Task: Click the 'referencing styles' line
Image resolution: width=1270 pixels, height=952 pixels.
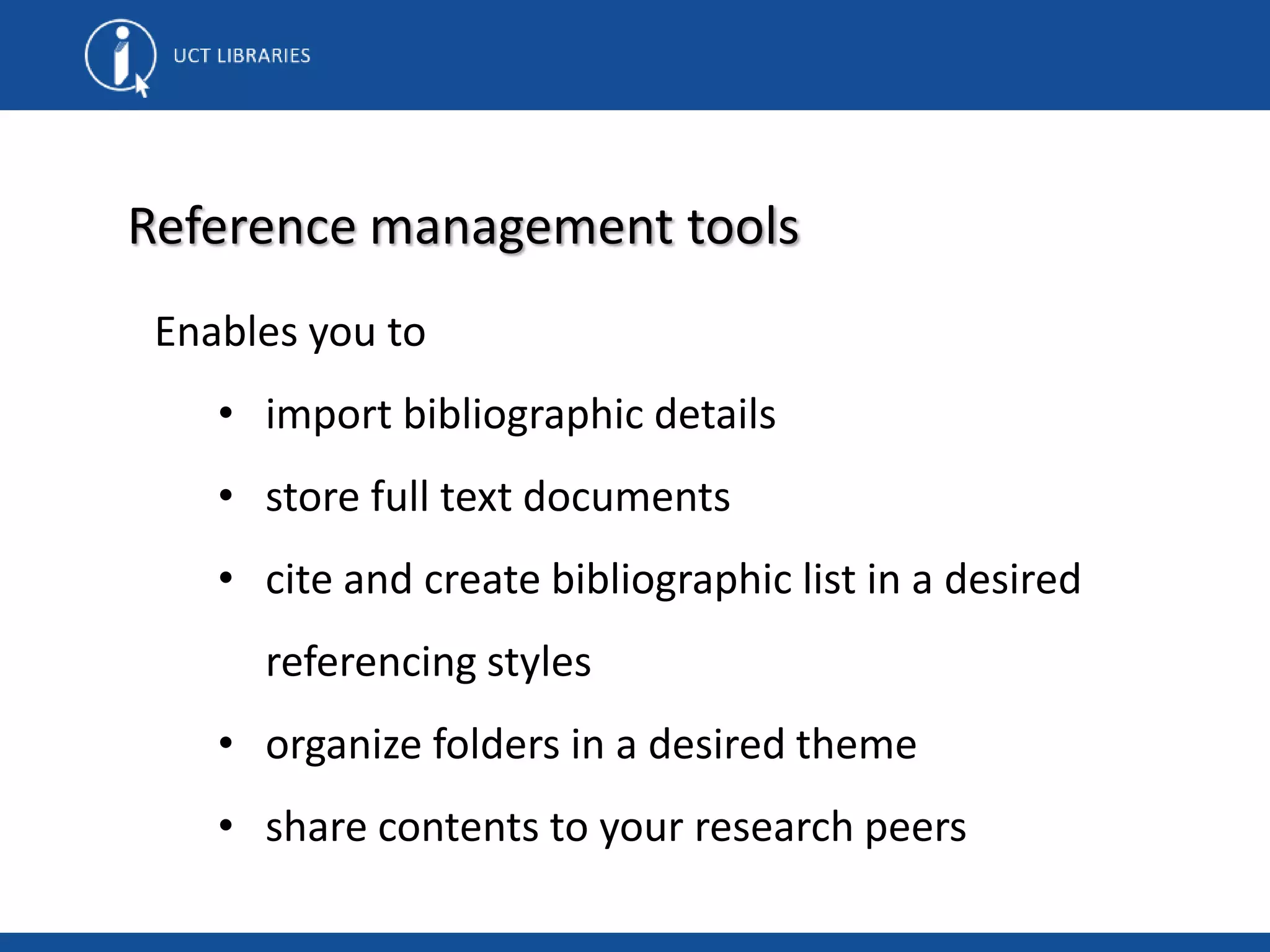Action: [429, 663]
